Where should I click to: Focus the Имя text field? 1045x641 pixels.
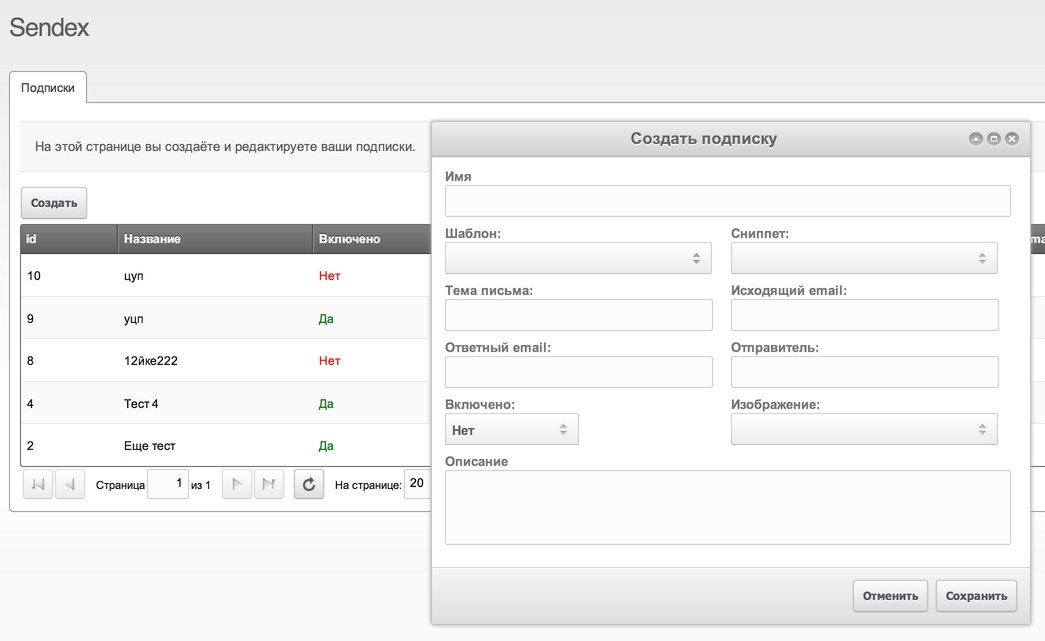[728, 201]
